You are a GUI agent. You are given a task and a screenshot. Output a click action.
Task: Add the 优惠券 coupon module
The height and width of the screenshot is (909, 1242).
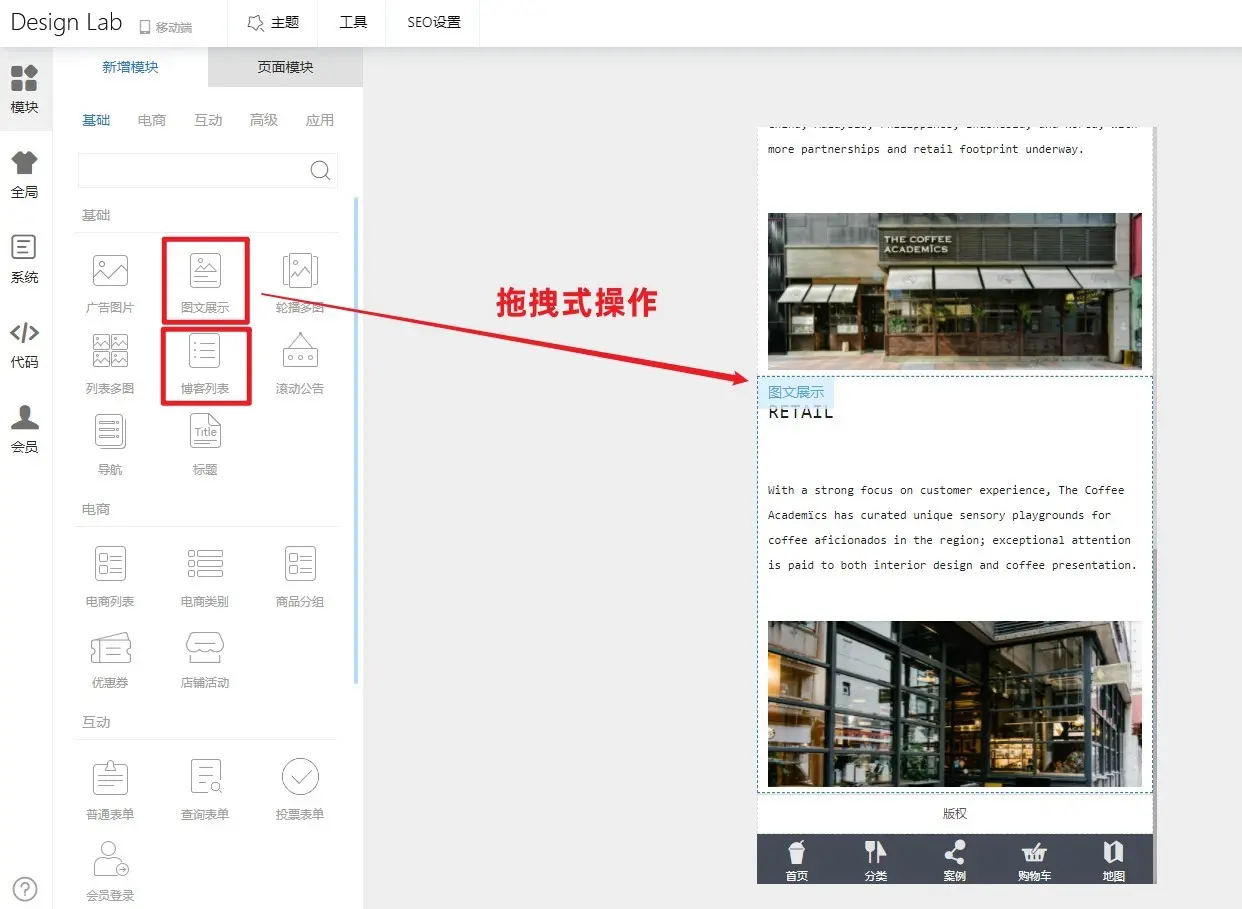tap(110, 649)
